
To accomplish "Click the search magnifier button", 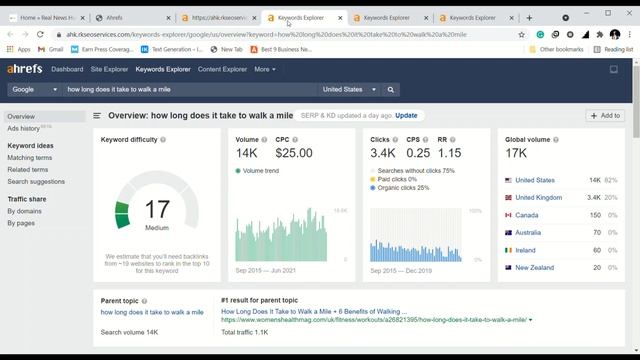I will click(391, 89).
